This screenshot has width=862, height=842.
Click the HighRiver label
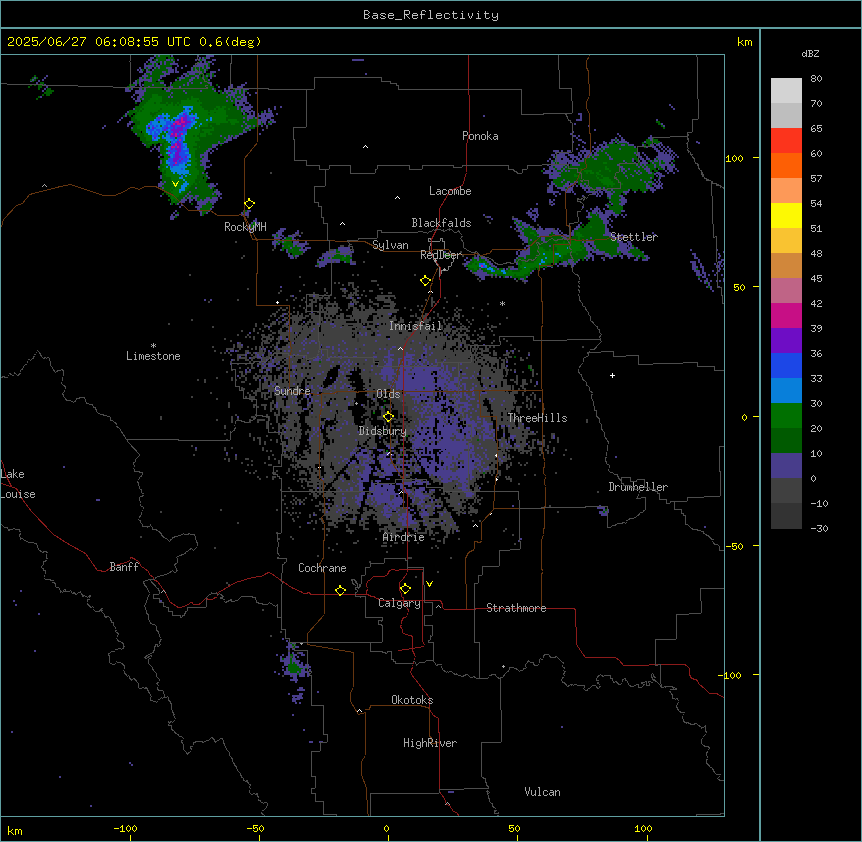coord(430,743)
